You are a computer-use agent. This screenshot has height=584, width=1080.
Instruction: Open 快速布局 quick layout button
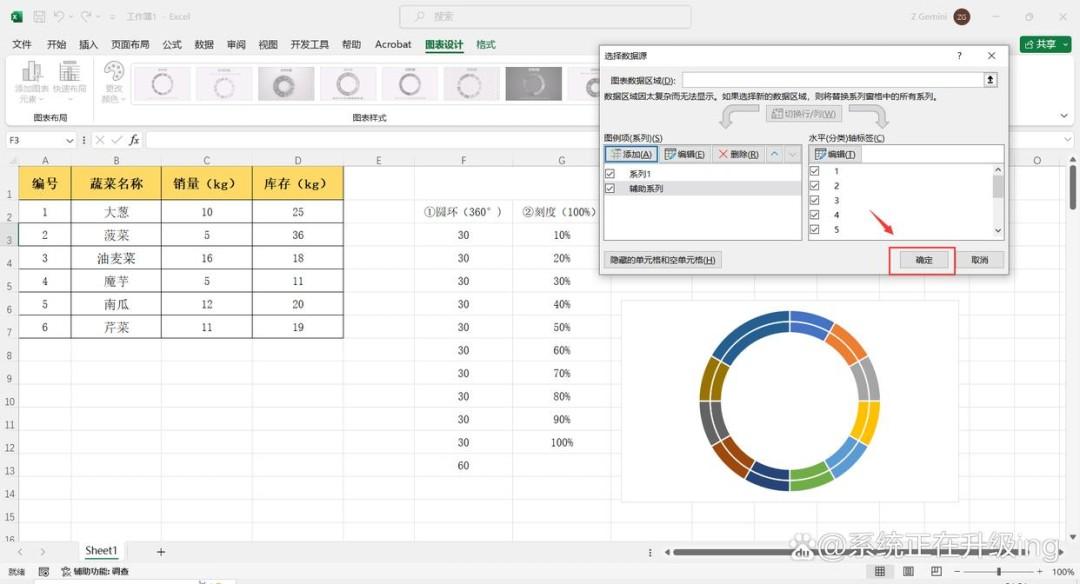click(x=70, y=81)
